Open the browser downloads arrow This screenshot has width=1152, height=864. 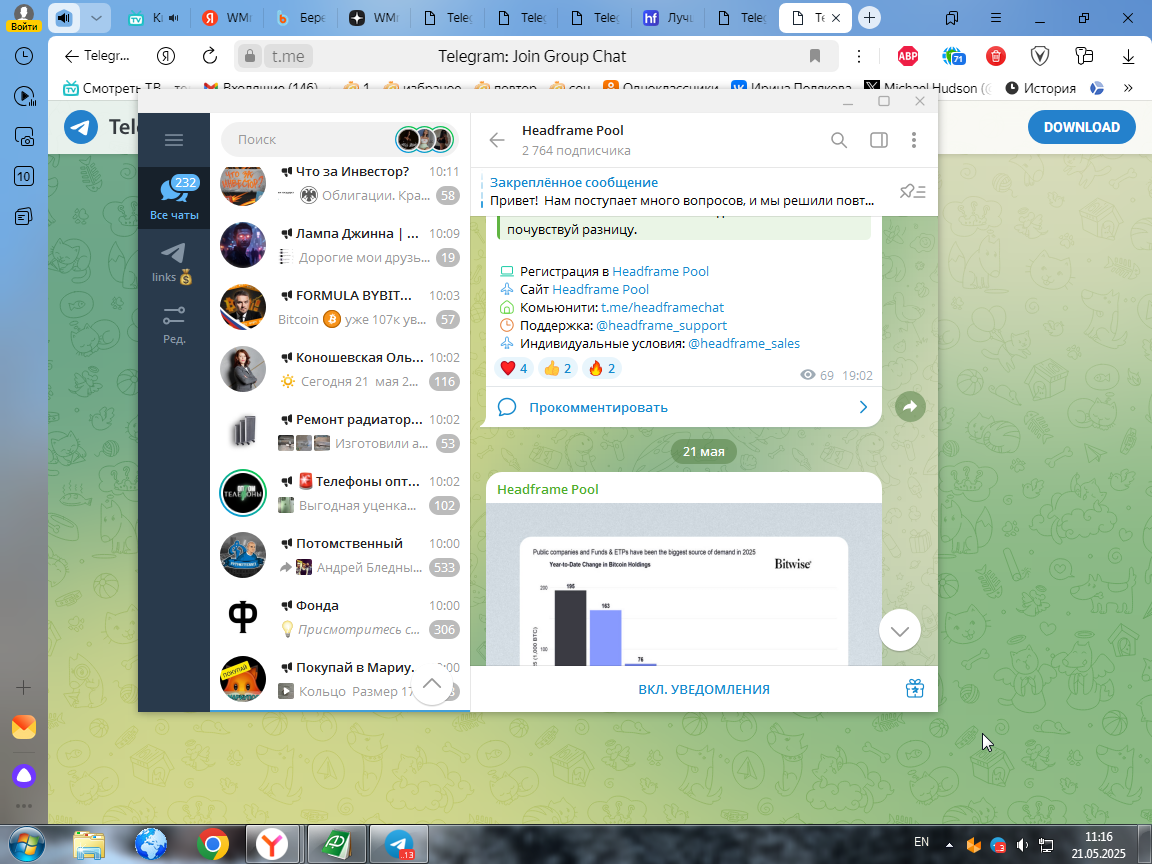1128,56
